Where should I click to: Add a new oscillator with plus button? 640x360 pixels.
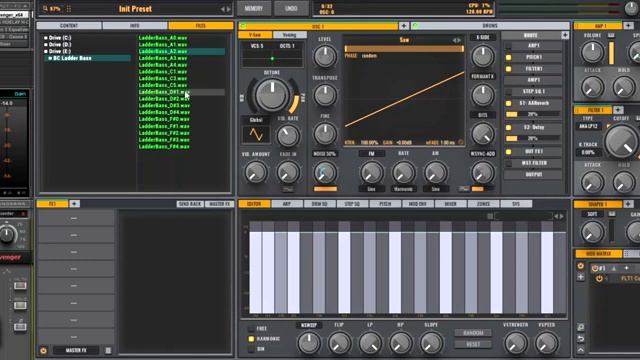[404, 26]
